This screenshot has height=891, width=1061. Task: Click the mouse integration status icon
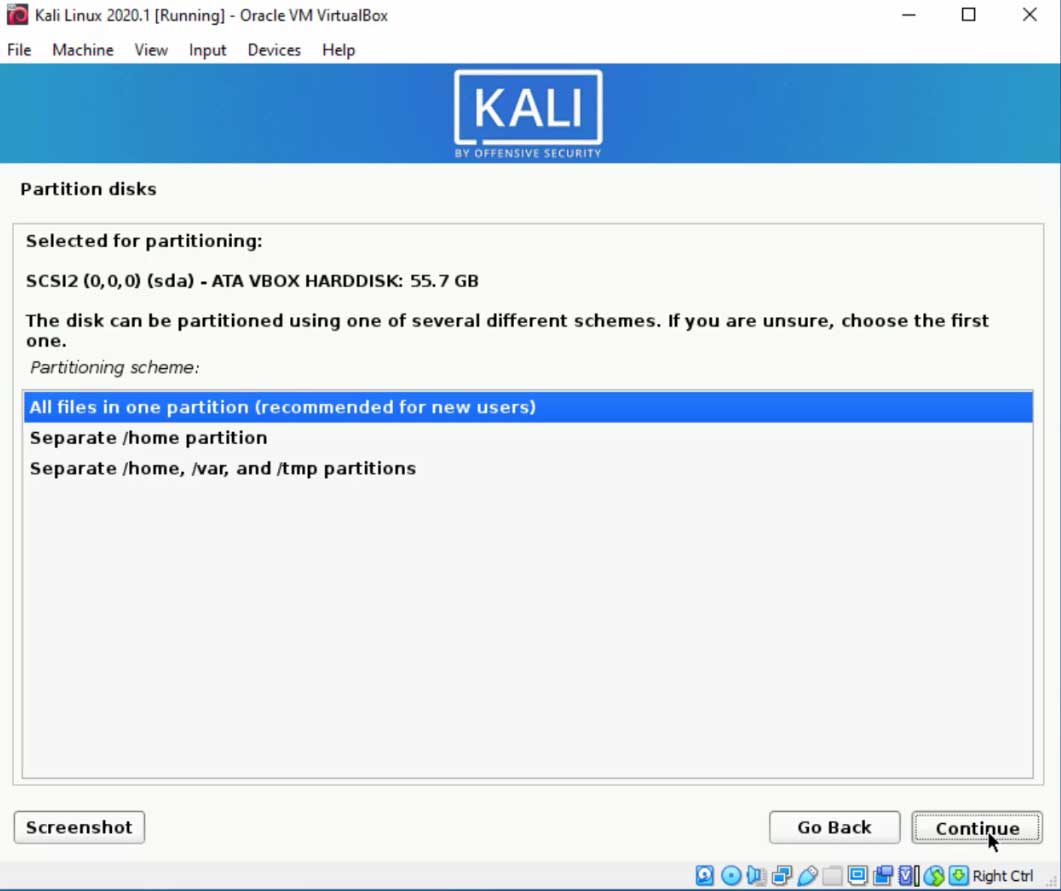coord(934,875)
